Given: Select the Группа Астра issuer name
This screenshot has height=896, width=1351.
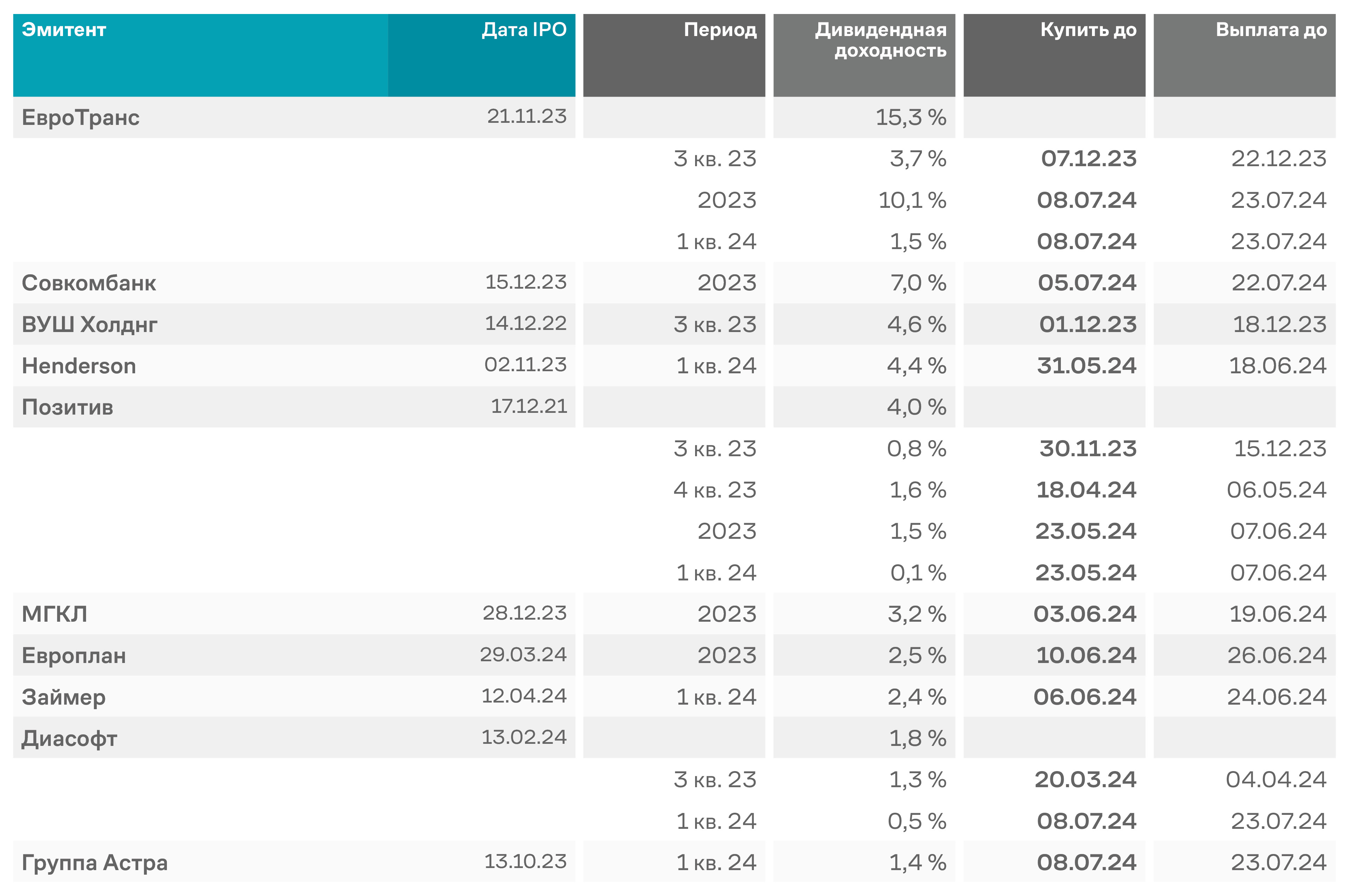Looking at the screenshot, I should [94, 863].
